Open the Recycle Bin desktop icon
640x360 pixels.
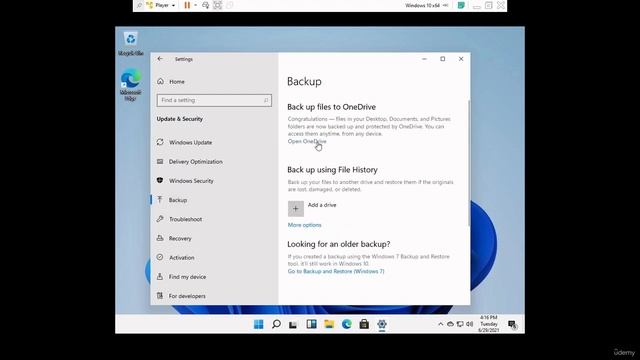tap(131, 44)
